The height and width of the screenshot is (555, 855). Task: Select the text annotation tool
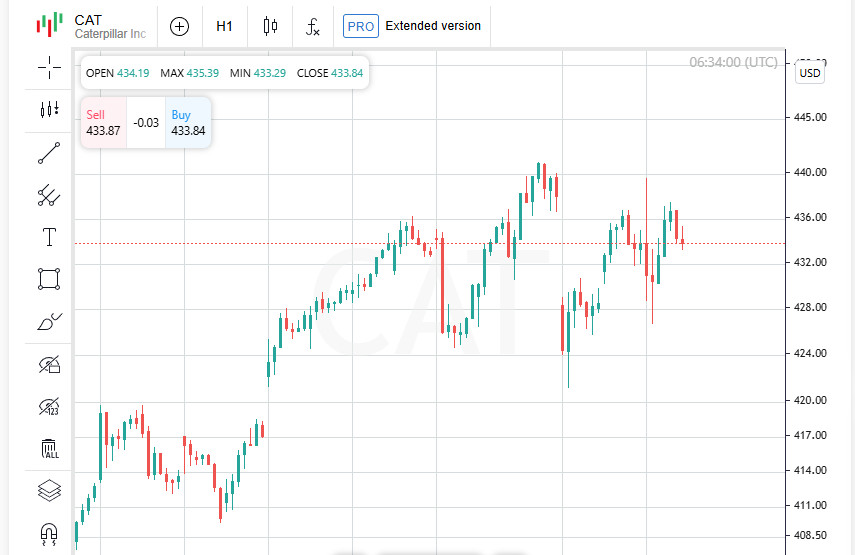point(49,237)
